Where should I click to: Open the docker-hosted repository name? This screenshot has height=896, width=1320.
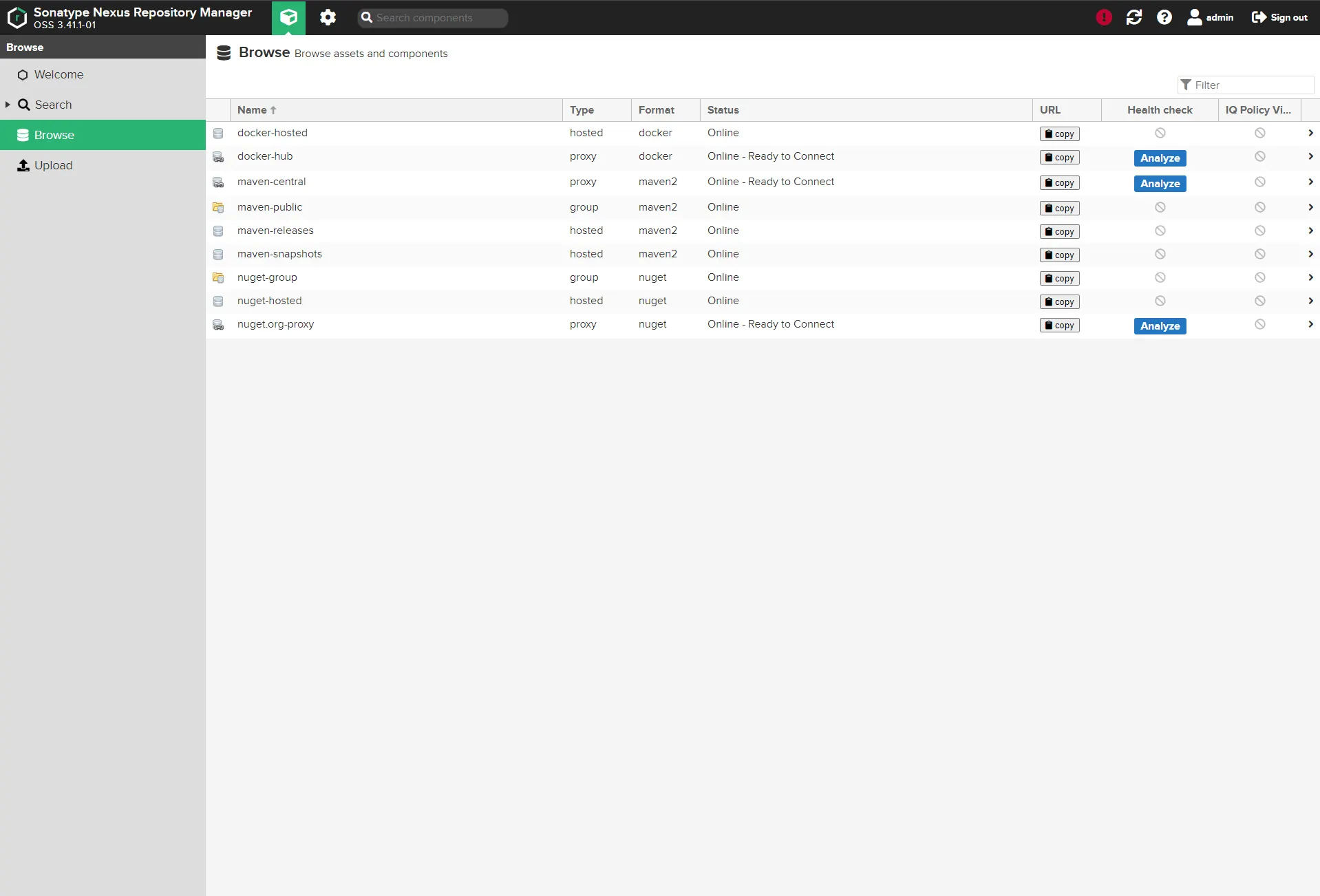tap(273, 133)
